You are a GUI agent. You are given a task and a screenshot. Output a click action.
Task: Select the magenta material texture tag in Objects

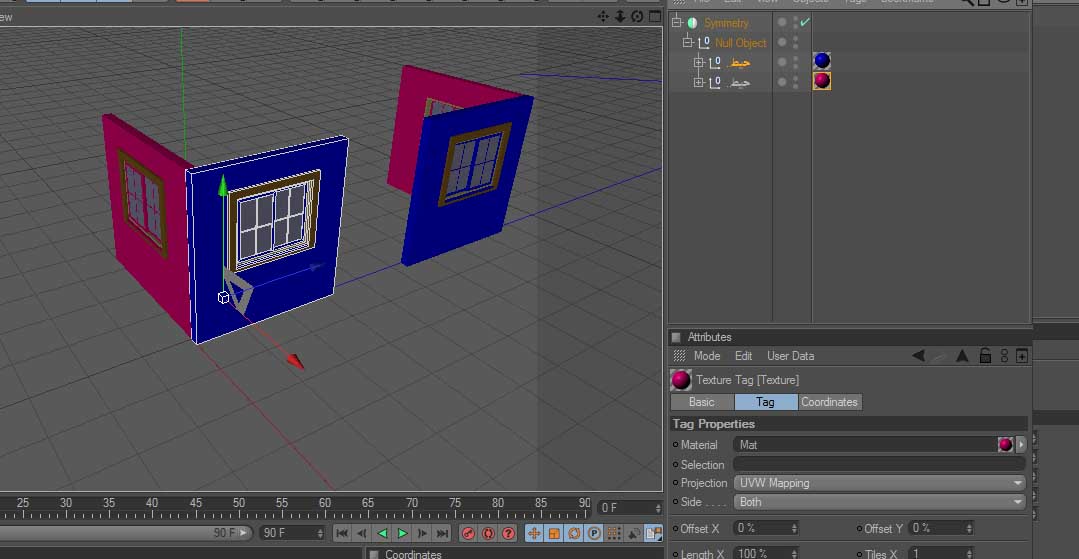[822, 81]
